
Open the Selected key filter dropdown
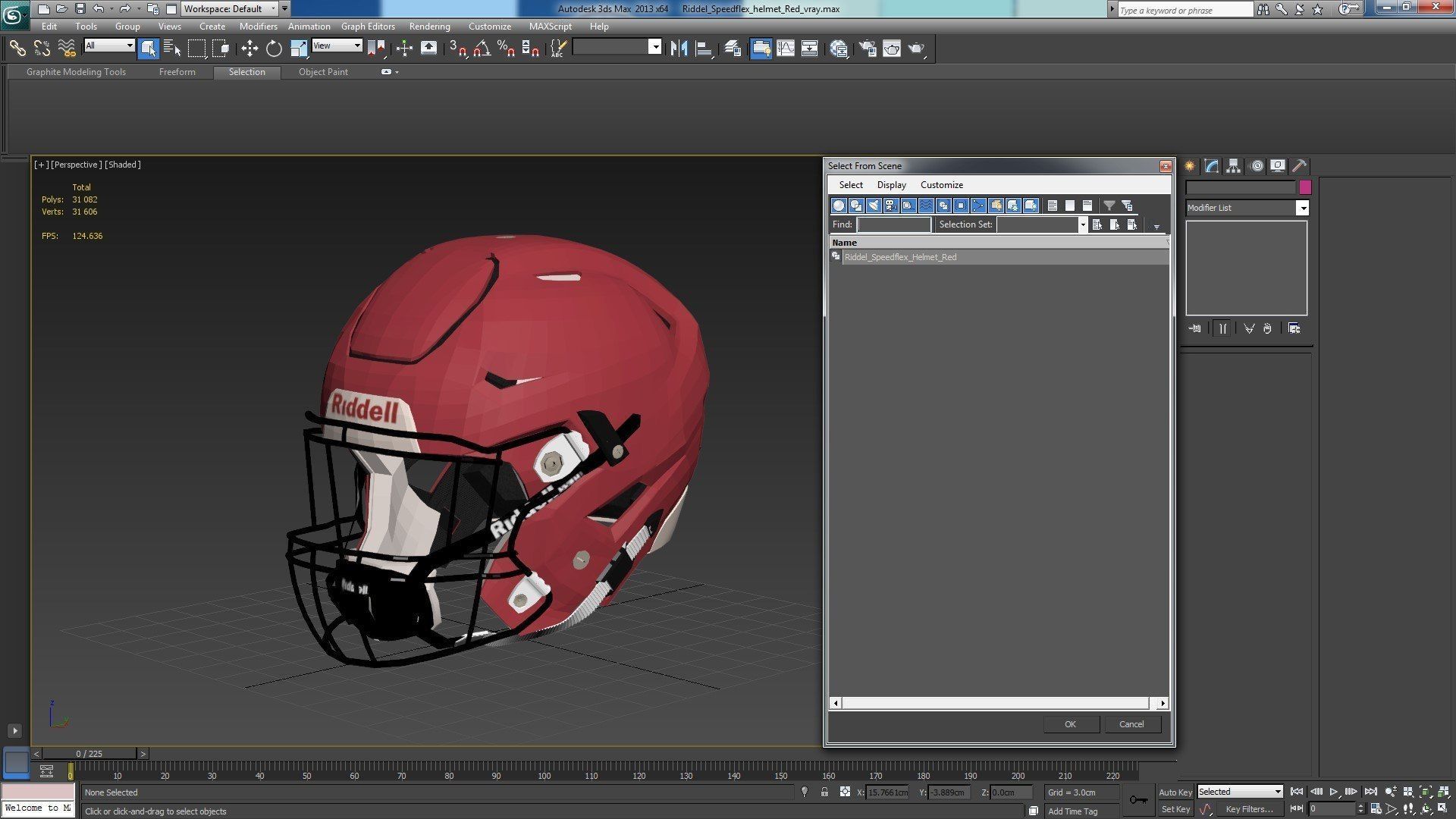(1240, 792)
